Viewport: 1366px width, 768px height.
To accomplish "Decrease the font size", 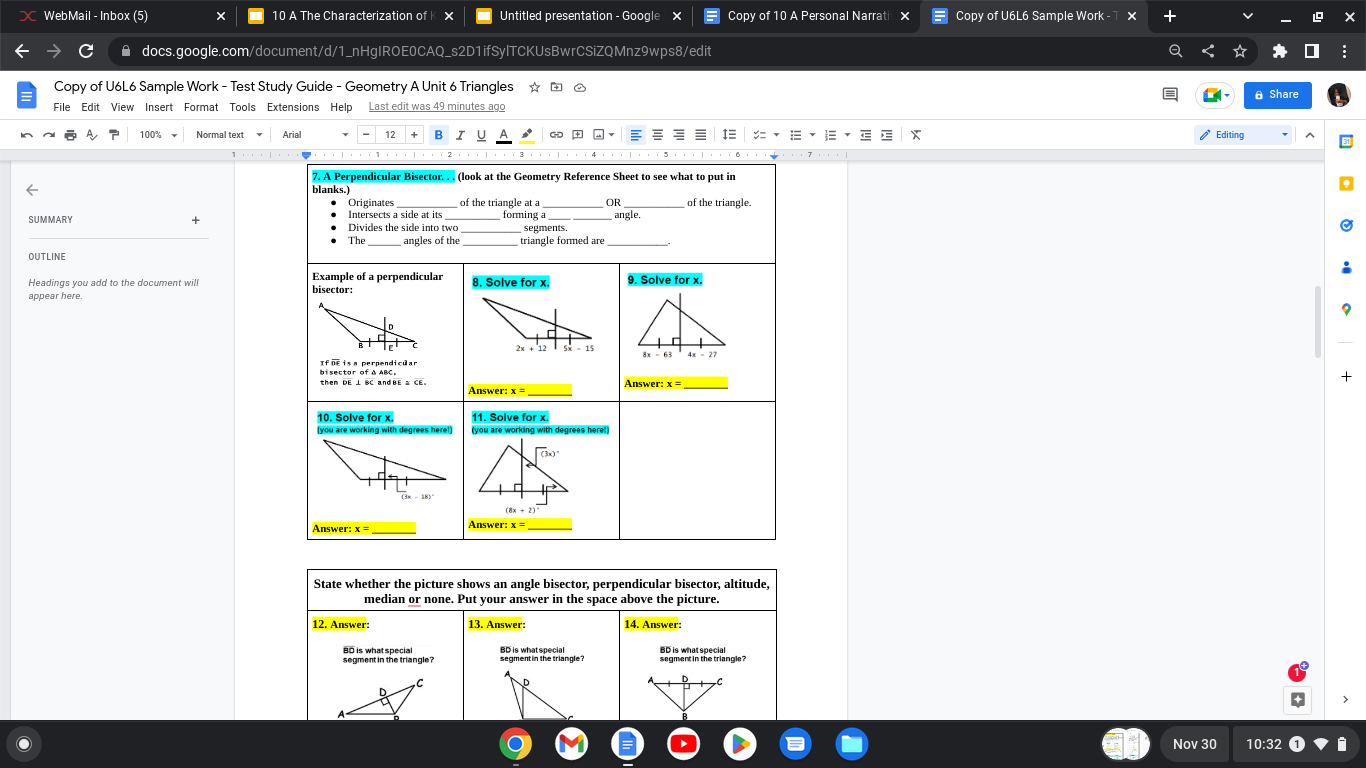I will click(367, 135).
